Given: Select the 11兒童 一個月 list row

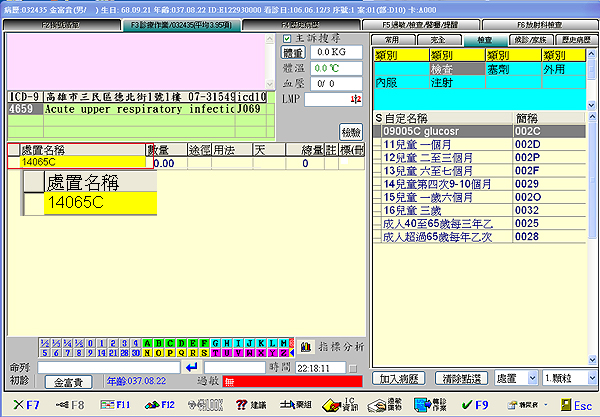Looking at the screenshot, I should coord(440,144).
